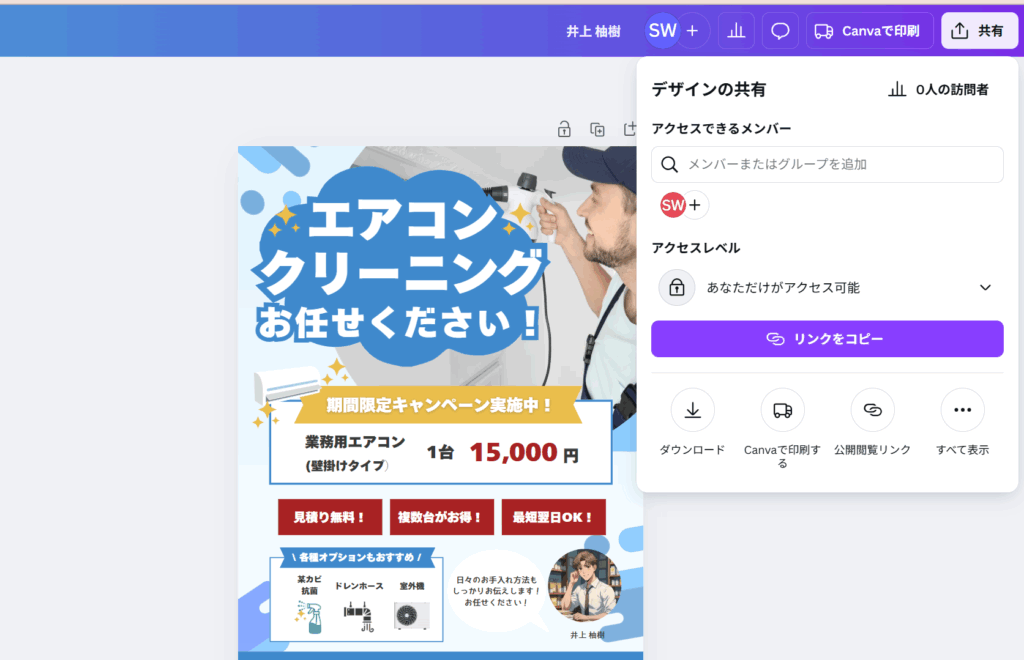The height and width of the screenshot is (660, 1024).
Task: Select the Canvaで印刷する truck icon
Action: (x=782, y=410)
